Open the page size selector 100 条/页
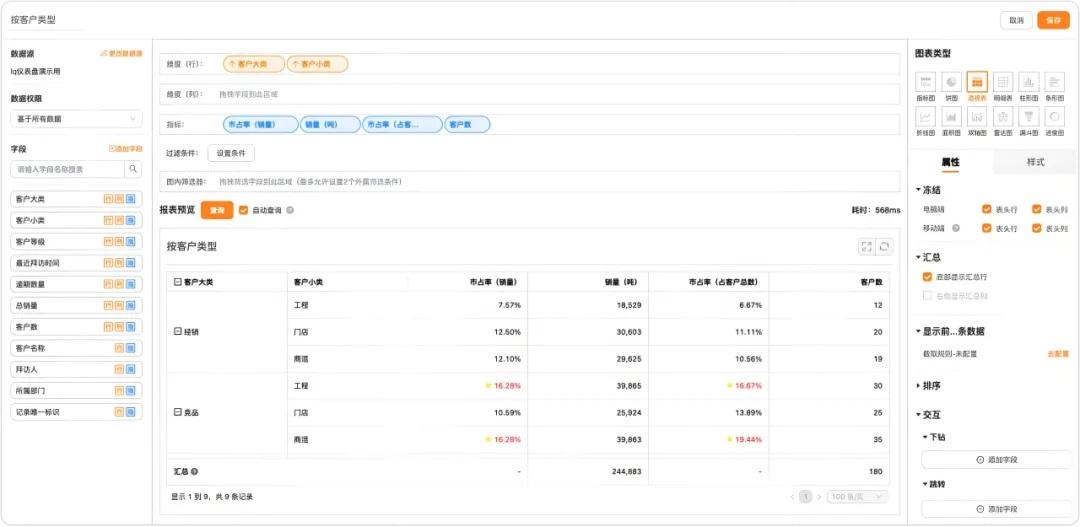 [857, 496]
